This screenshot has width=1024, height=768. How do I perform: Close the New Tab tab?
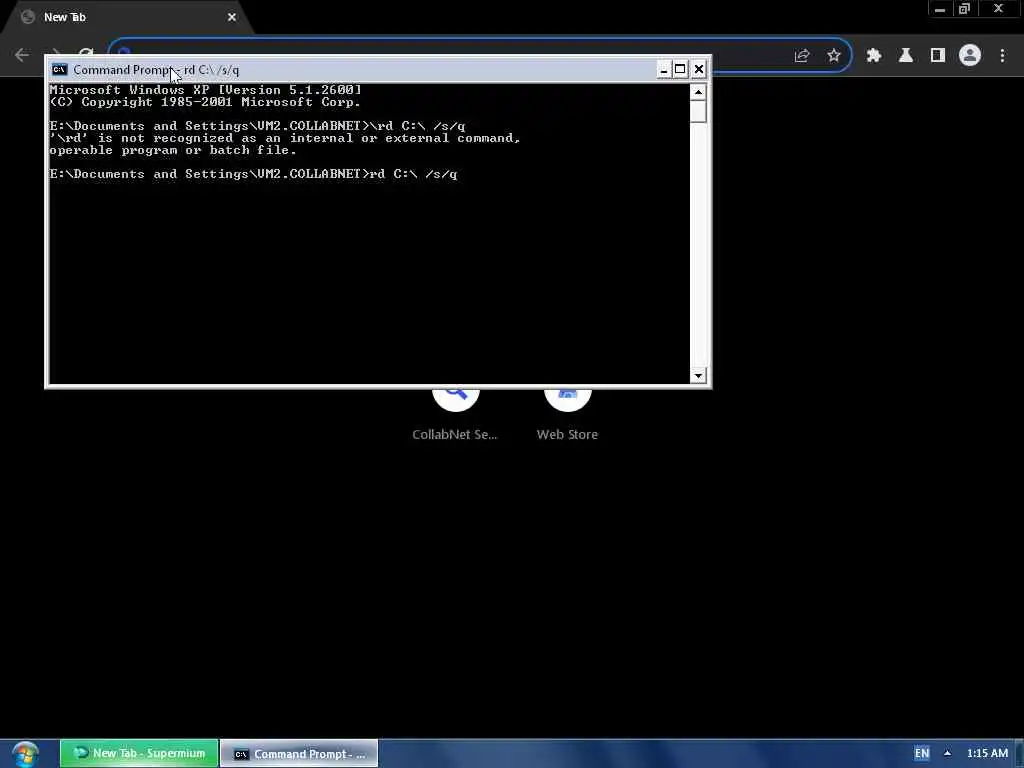(x=232, y=17)
